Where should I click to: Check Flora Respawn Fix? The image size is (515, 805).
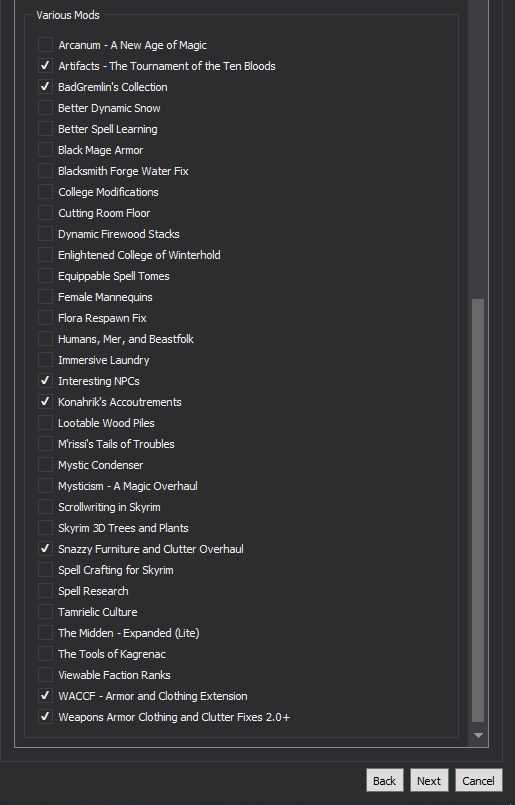[x=45, y=318]
